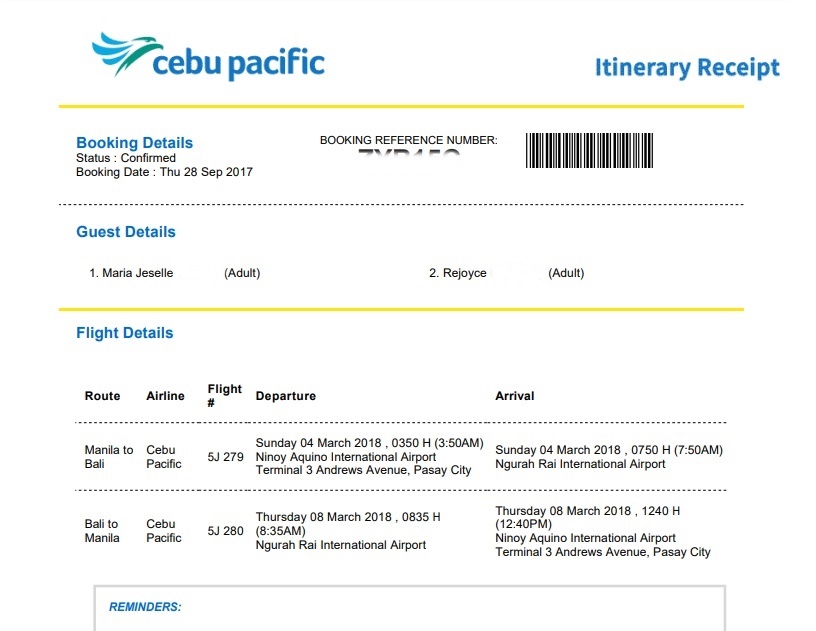The height and width of the screenshot is (631, 816).
Task: Click the Manila to Bali route cell
Action: click(x=108, y=457)
